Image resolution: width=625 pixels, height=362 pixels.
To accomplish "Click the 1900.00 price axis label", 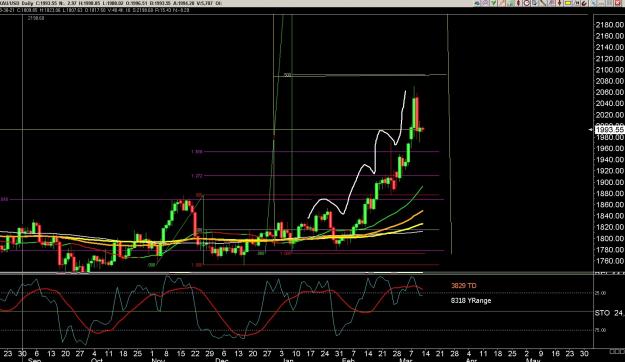I will tap(609, 182).
